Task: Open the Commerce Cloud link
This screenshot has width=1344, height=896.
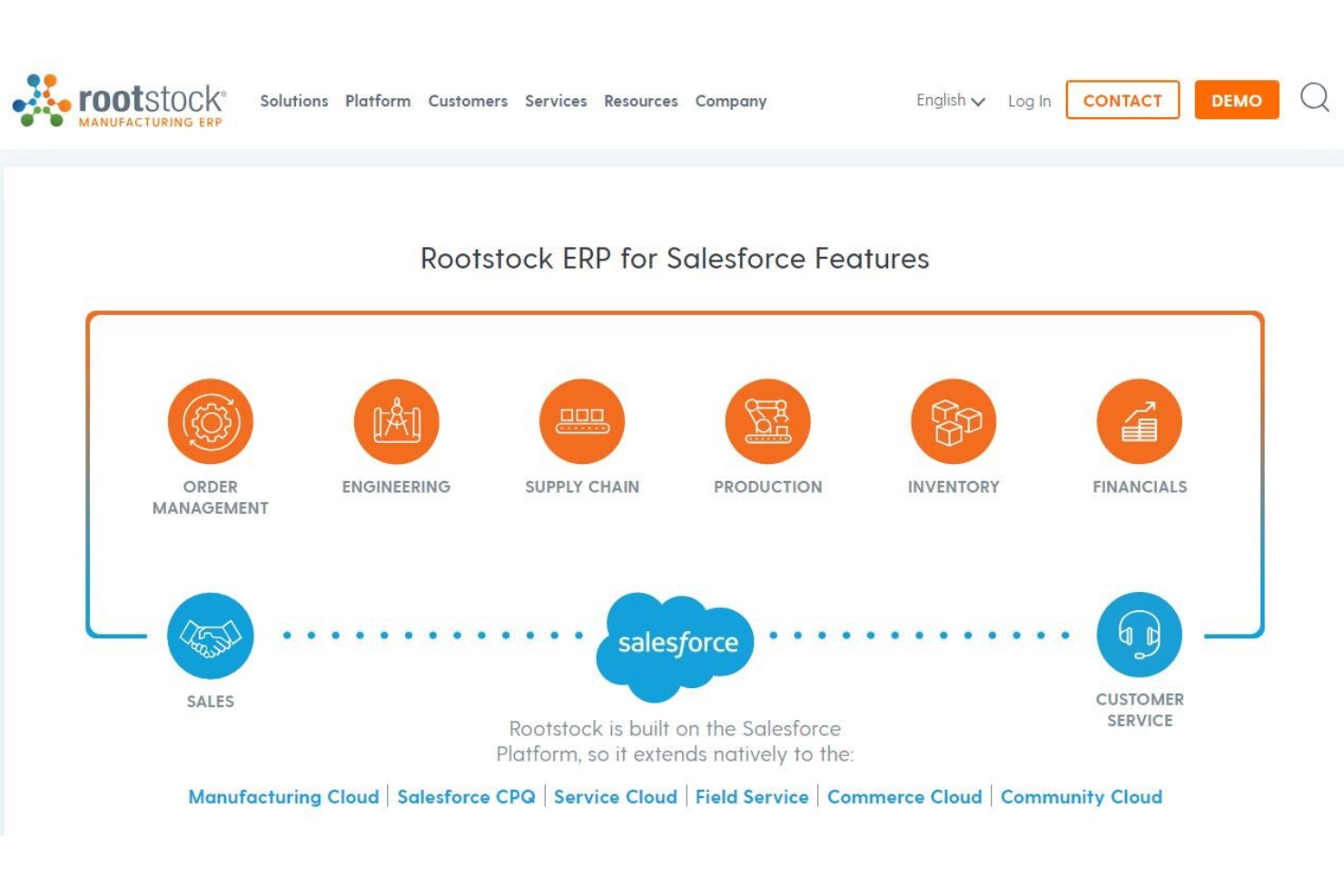Action: coord(904,796)
